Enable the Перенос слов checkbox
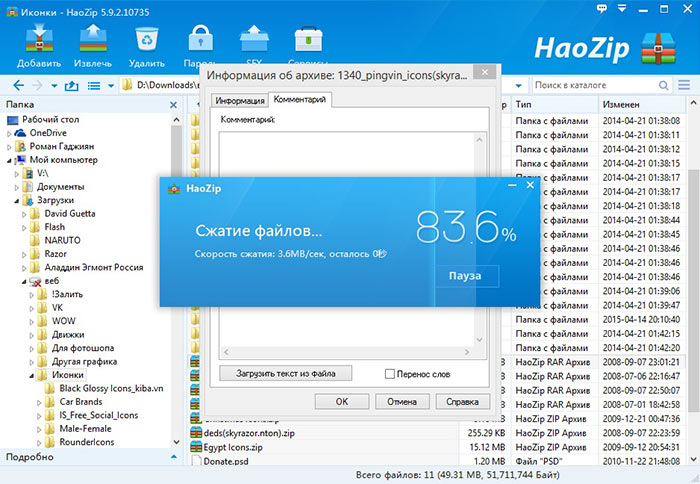The image size is (700, 484). tap(391, 373)
